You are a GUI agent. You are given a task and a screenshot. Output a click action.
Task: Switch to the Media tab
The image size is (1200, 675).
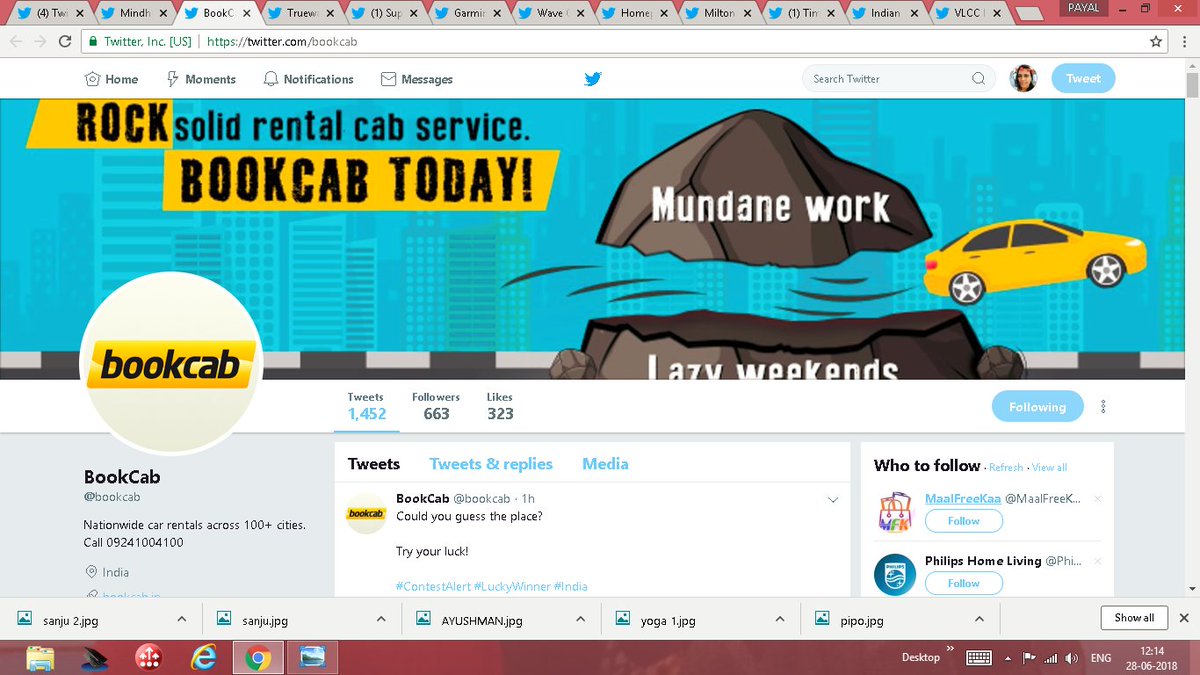point(605,464)
